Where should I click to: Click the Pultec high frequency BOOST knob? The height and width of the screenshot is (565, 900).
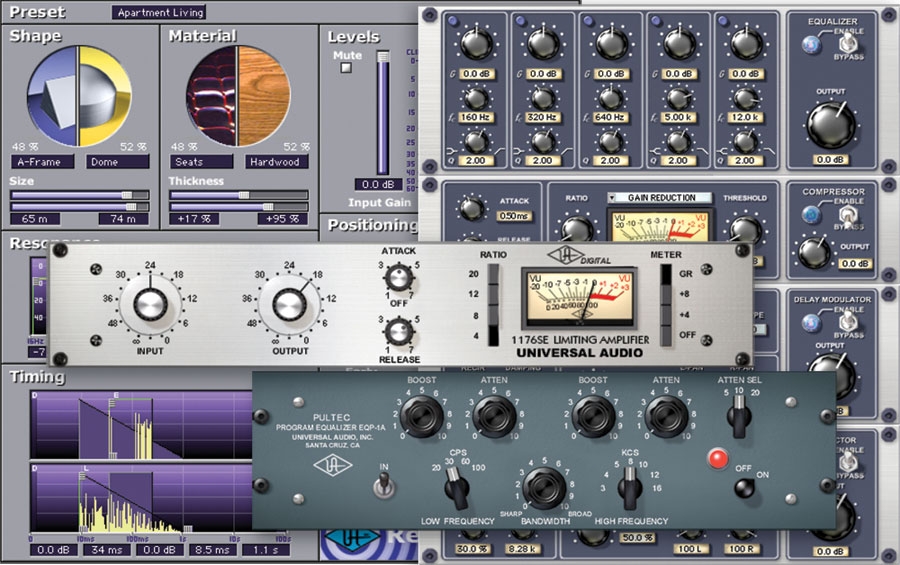point(593,416)
